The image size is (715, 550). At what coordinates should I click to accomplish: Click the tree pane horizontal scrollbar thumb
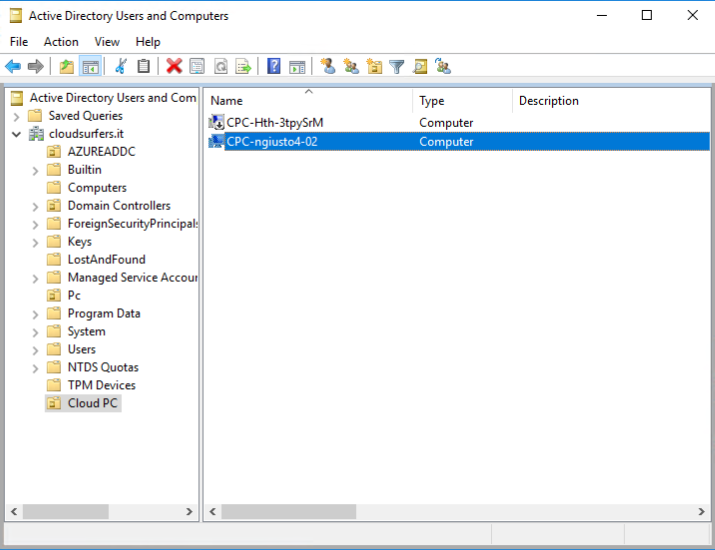(66, 512)
